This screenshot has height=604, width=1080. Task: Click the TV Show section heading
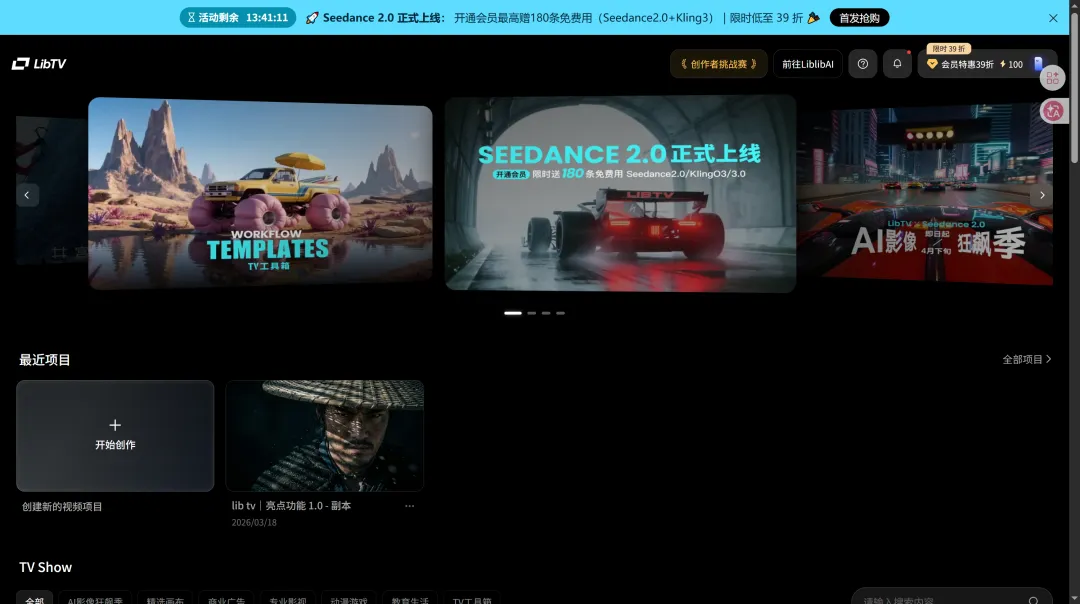pos(45,567)
